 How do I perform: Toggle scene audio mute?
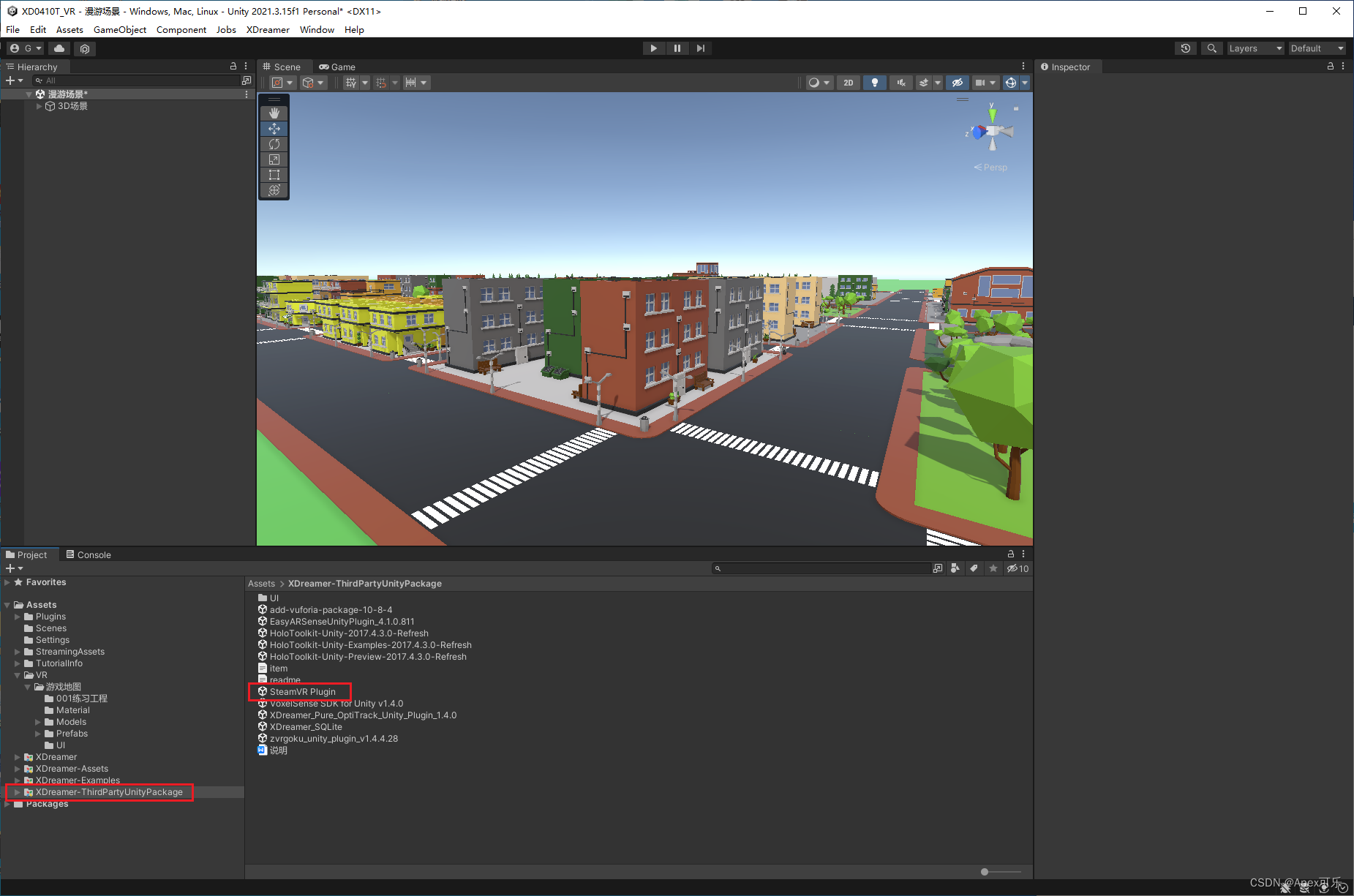[x=901, y=83]
